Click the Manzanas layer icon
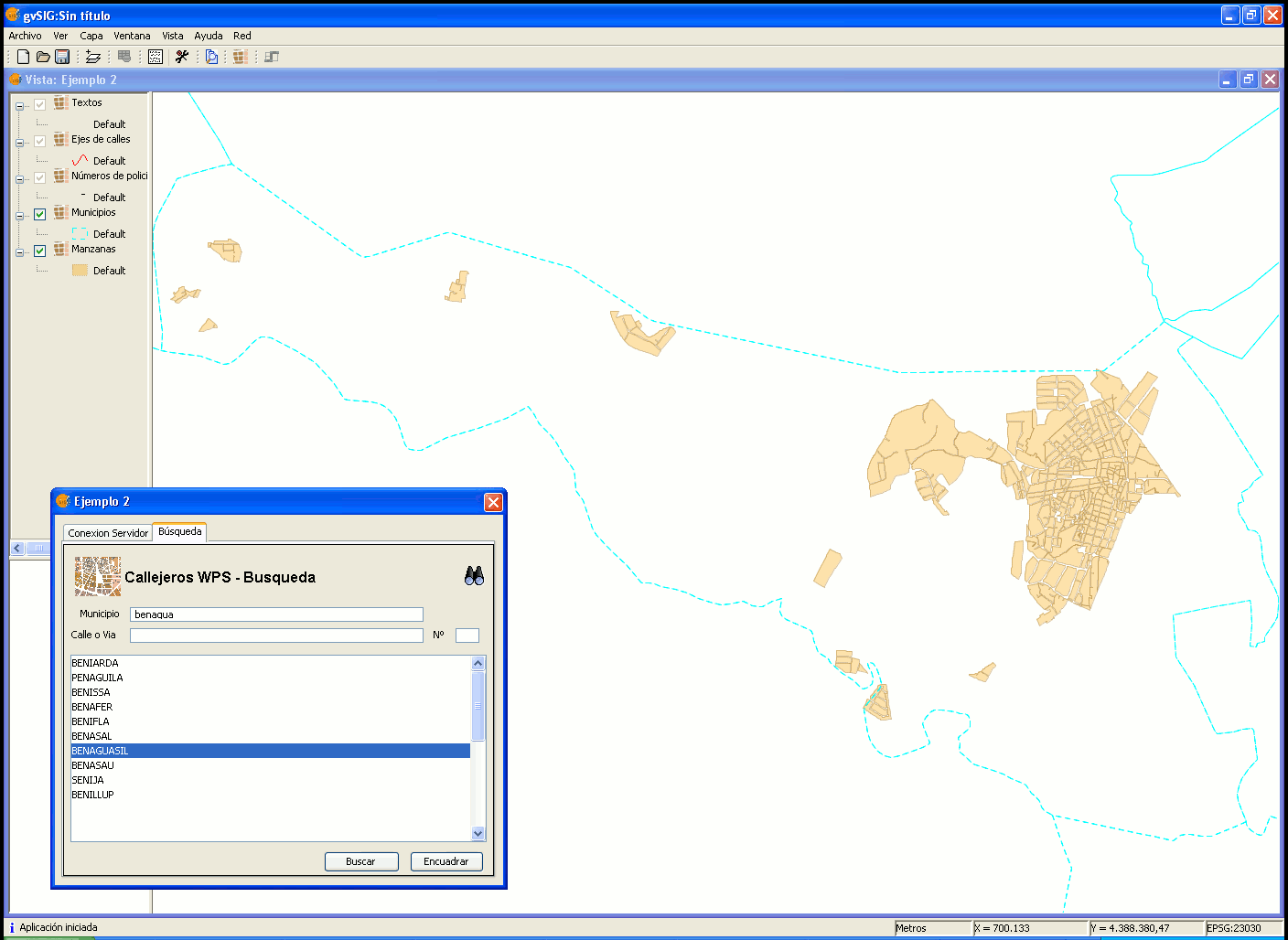This screenshot has width=1288, height=940. pos(60,249)
